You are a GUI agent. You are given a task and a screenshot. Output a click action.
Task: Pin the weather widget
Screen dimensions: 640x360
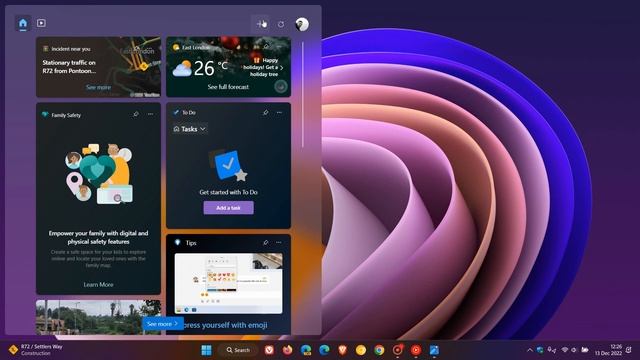[x=266, y=47]
